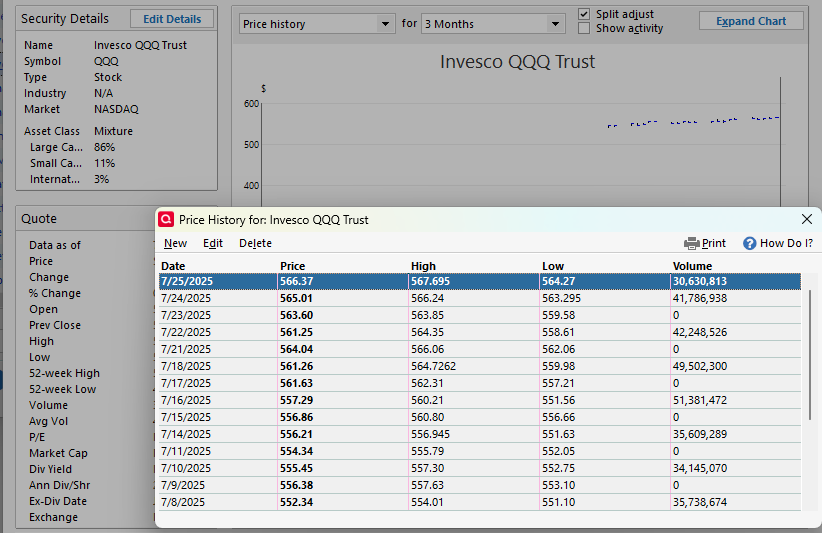Click the NASDAQ market value
Image resolution: width=822 pixels, height=533 pixels.
click(116, 109)
